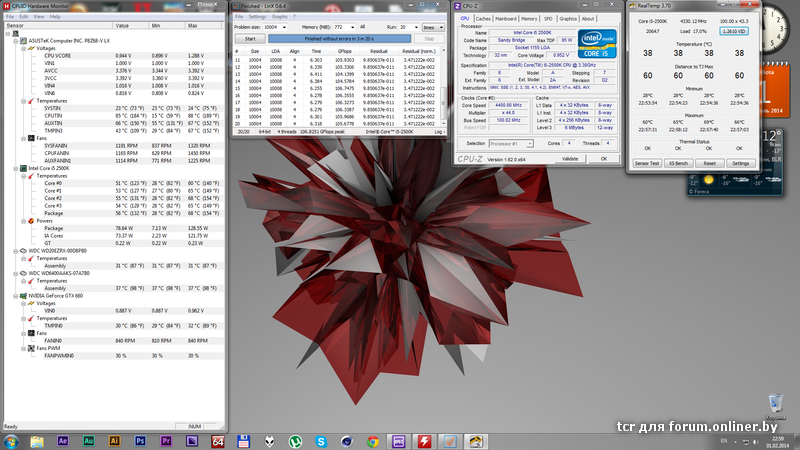Collapse the motherboard Voltages node
The image size is (800, 450).
23,48
